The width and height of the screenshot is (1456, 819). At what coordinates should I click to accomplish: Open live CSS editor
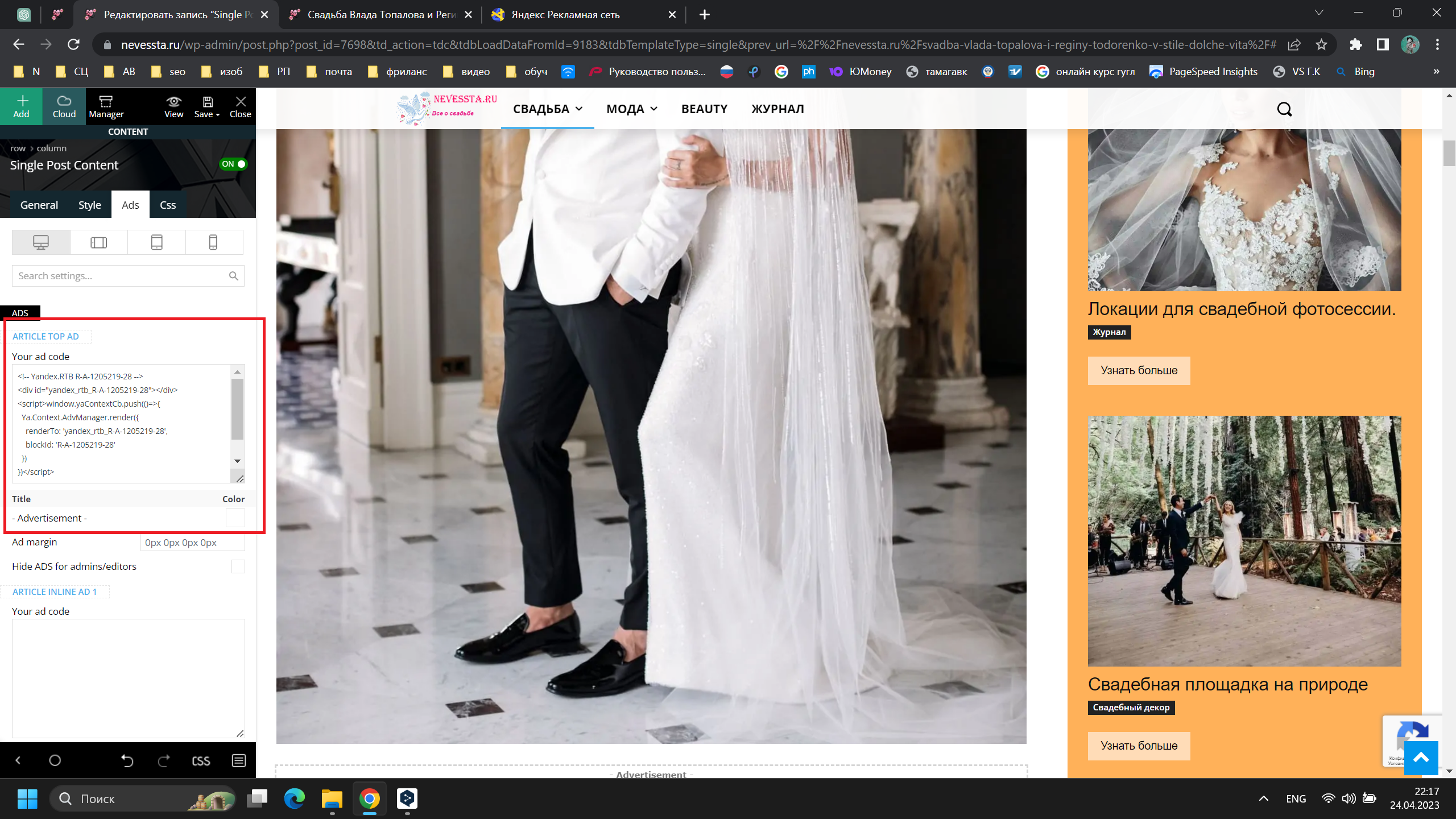tap(201, 761)
